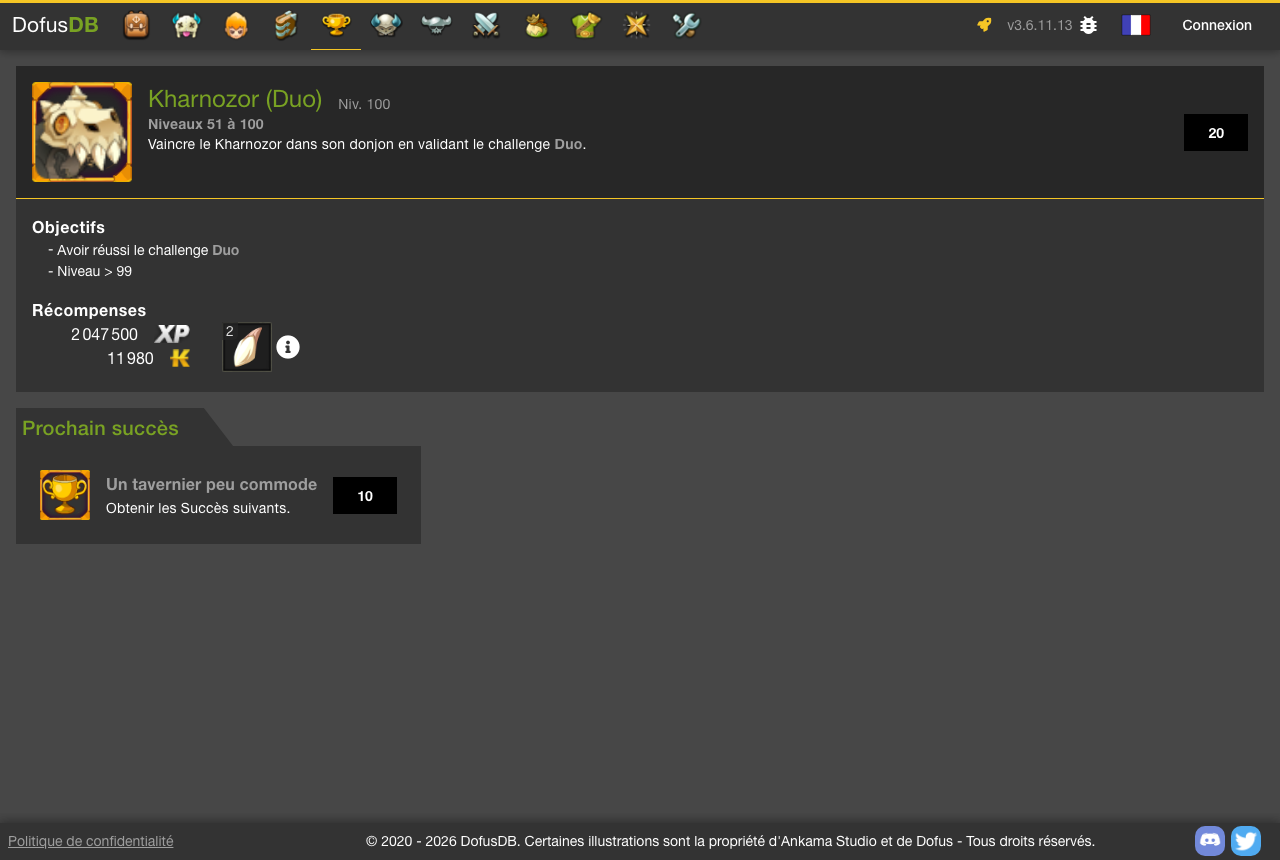Screen dimensions: 1280x860
Task: Open the Discord icon in footer
Action: [x=1210, y=841]
